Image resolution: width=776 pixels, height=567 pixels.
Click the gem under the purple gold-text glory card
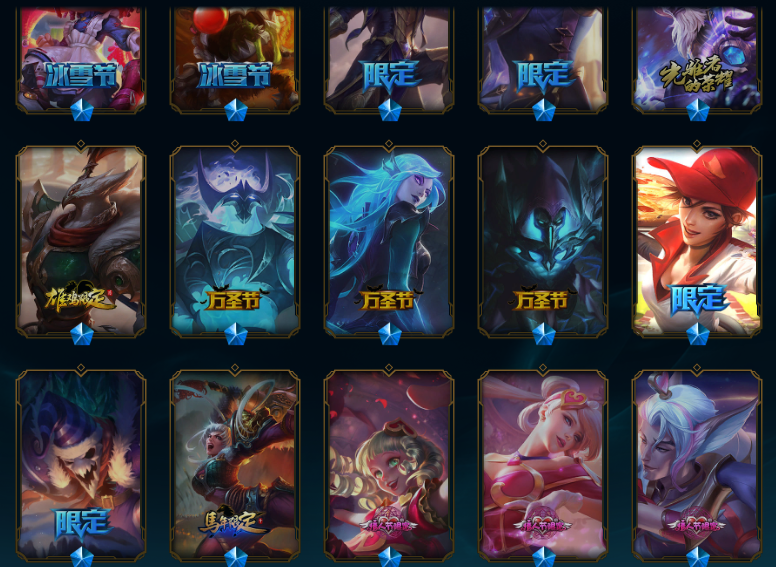[x=697, y=110]
